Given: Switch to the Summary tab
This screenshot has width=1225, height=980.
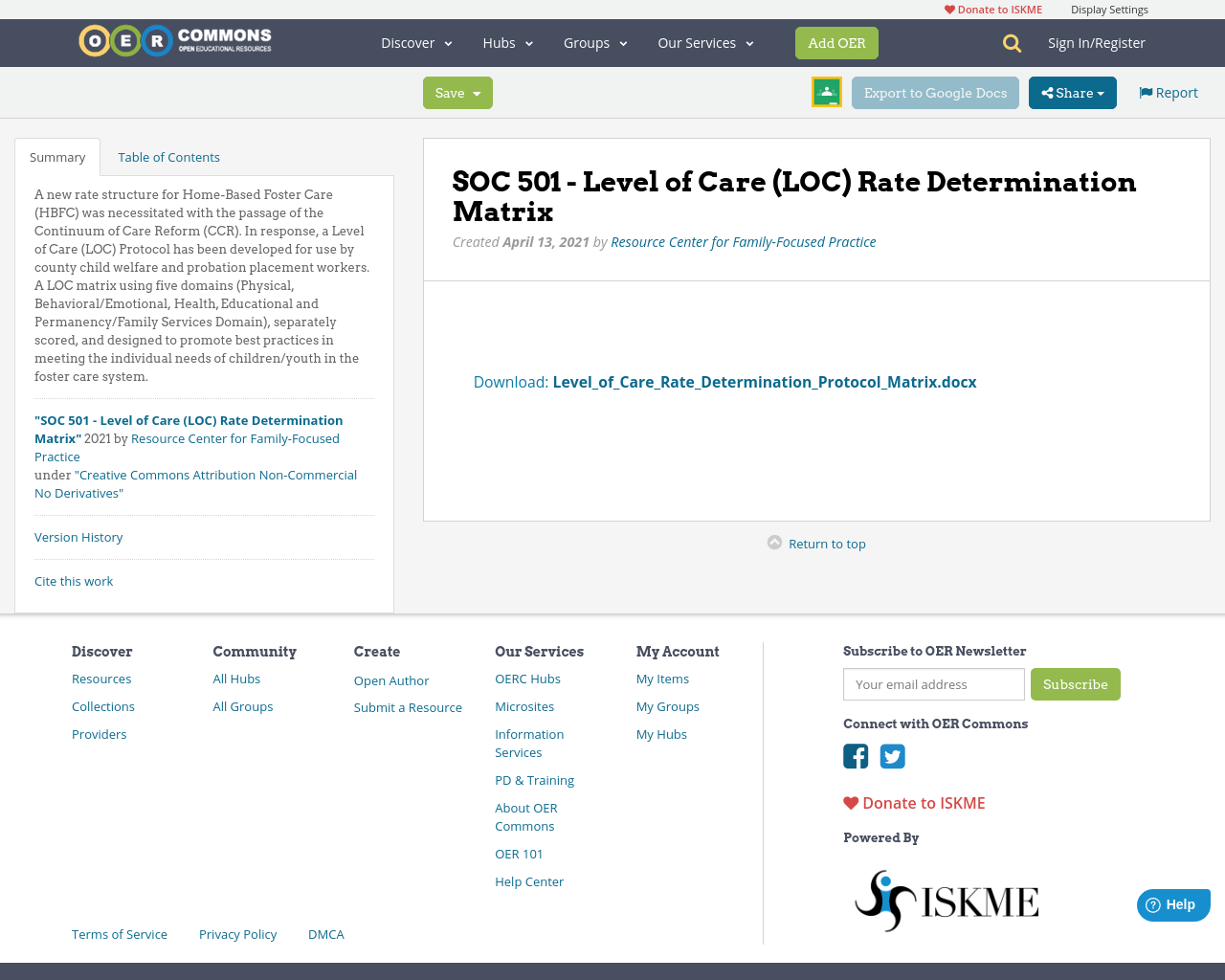Looking at the screenshot, I should [57, 157].
